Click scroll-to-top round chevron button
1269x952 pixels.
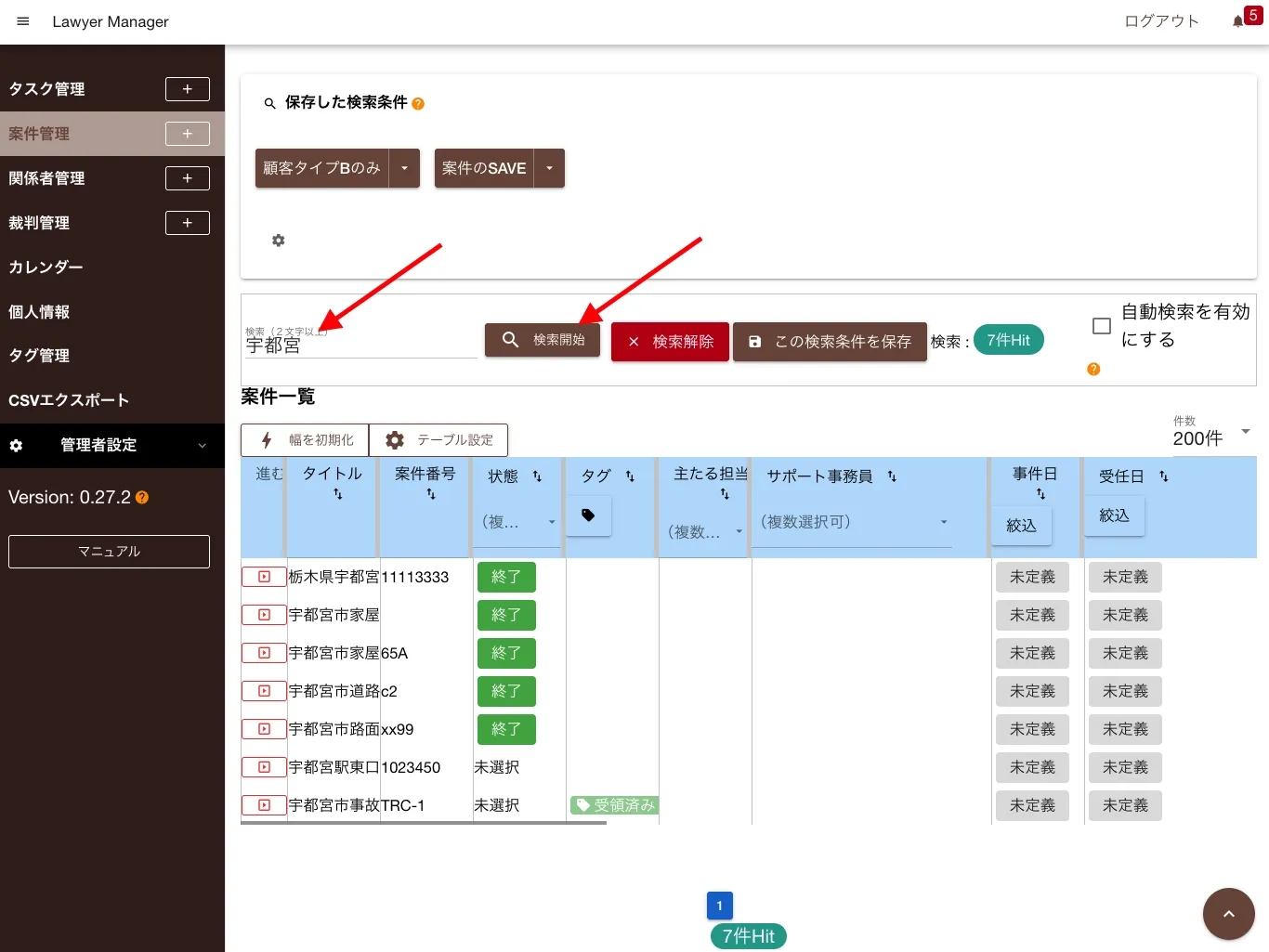pyautogui.click(x=1228, y=914)
